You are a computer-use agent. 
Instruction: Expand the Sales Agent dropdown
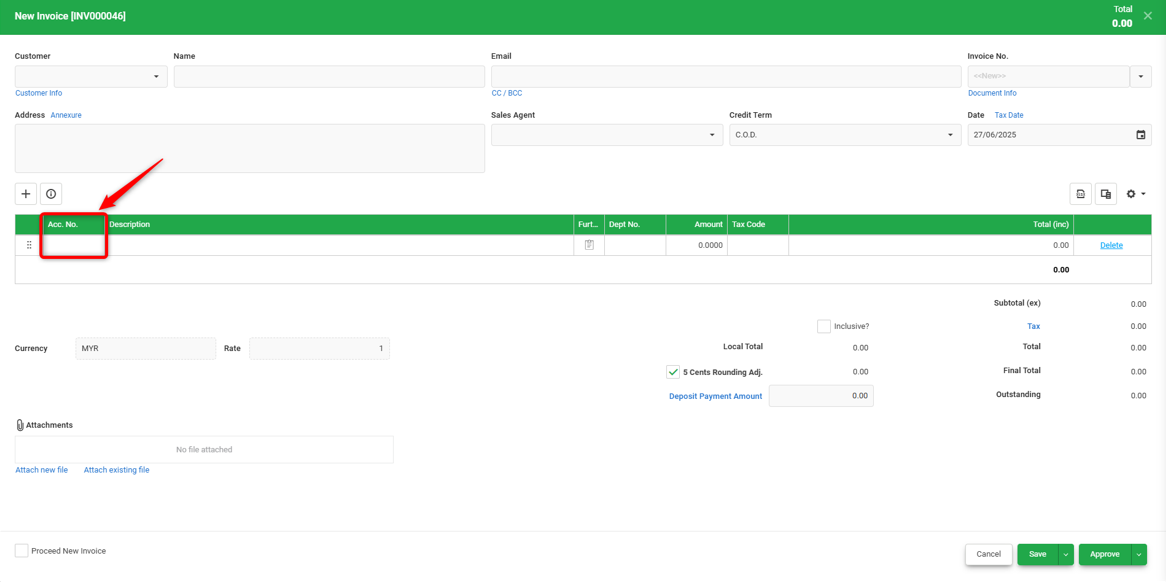[x=712, y=135]
